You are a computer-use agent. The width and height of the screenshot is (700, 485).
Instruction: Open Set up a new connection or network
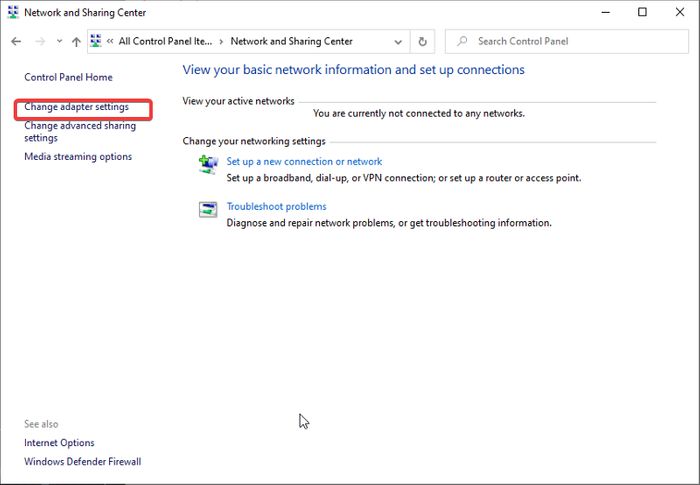click(x=304, y=161)
